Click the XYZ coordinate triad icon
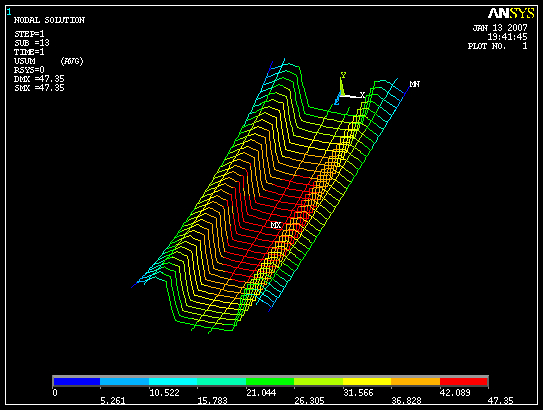 [x=349, y=89]
